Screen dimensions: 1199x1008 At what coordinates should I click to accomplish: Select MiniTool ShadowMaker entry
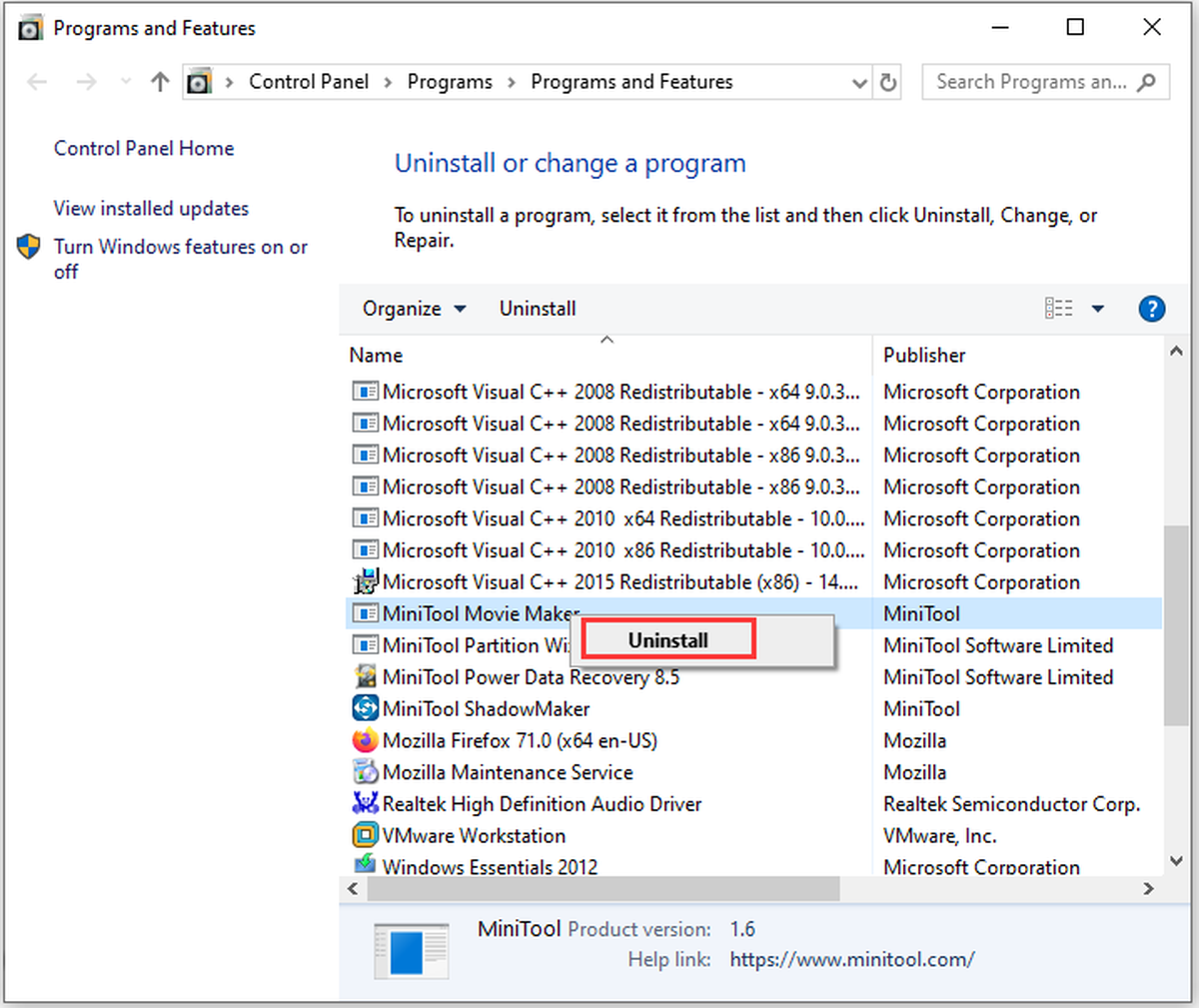[486, 708]
